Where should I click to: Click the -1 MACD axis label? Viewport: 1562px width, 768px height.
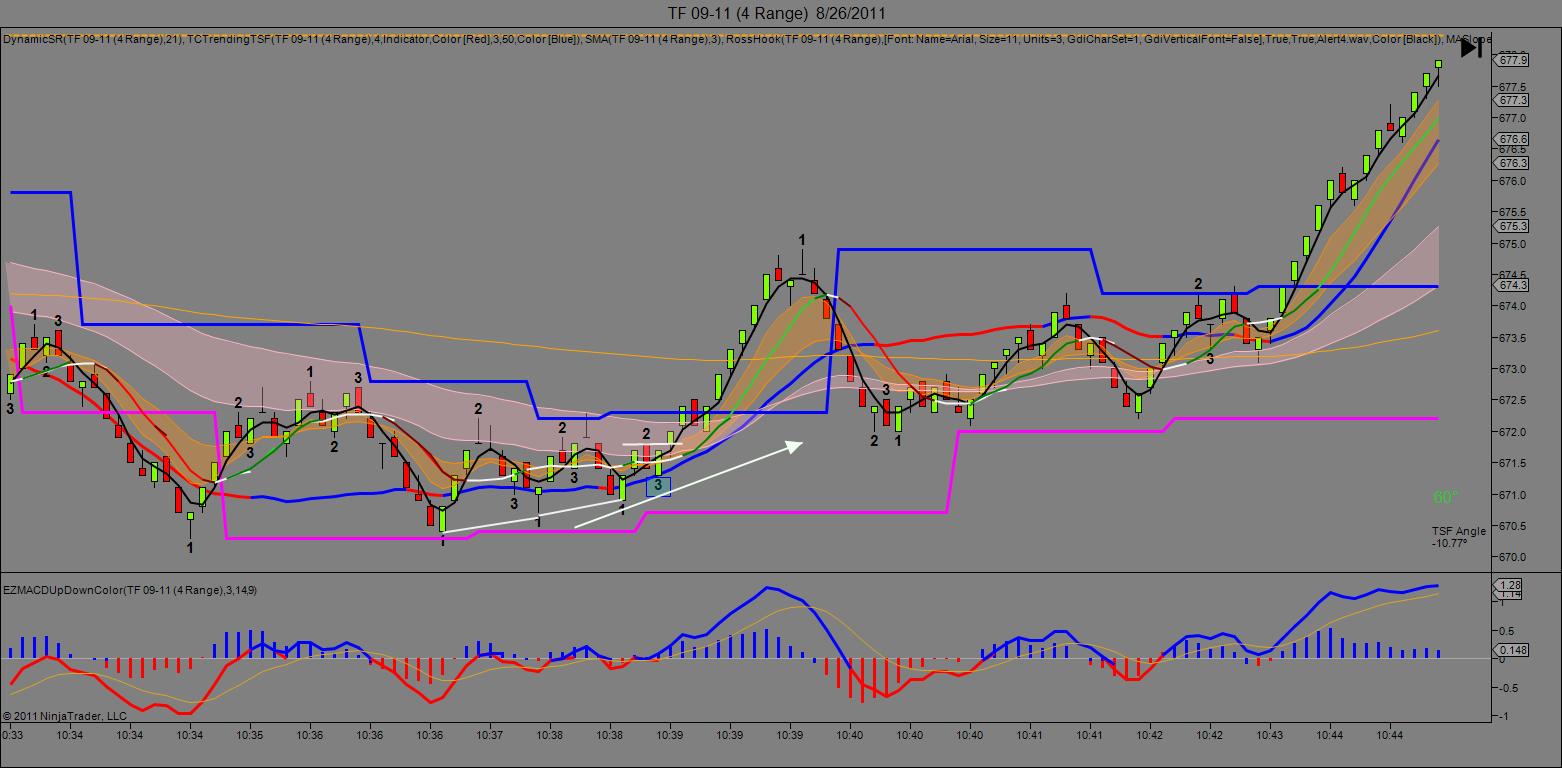1504,717
